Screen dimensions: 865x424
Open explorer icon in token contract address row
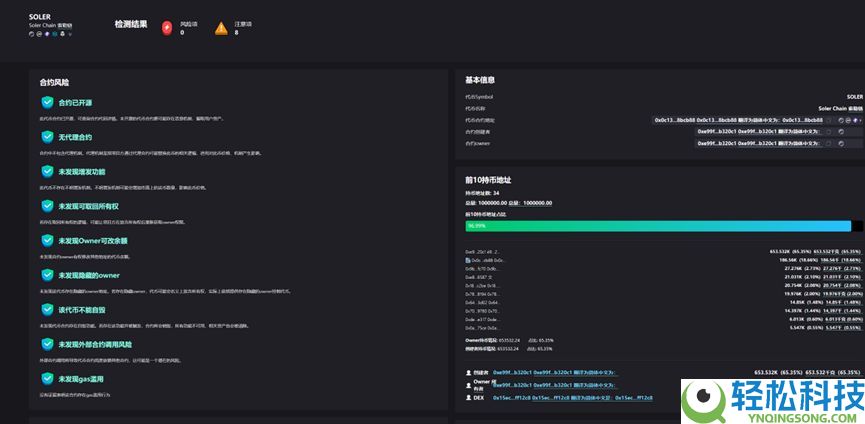[841, 120]
